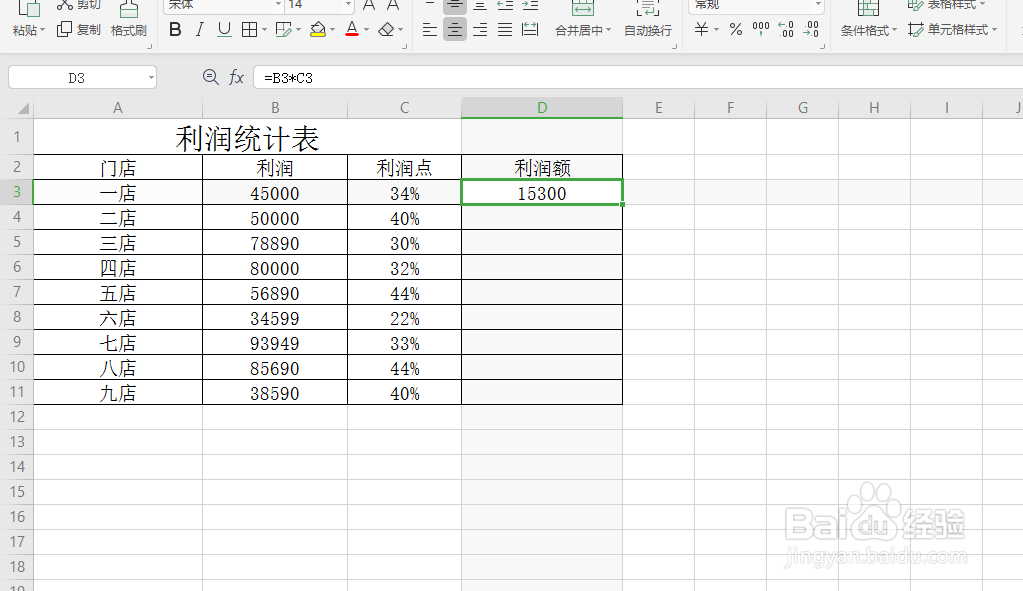Select cell with 78890
The height and width of the screenshot is (591, 1023).
pos(275,243)
